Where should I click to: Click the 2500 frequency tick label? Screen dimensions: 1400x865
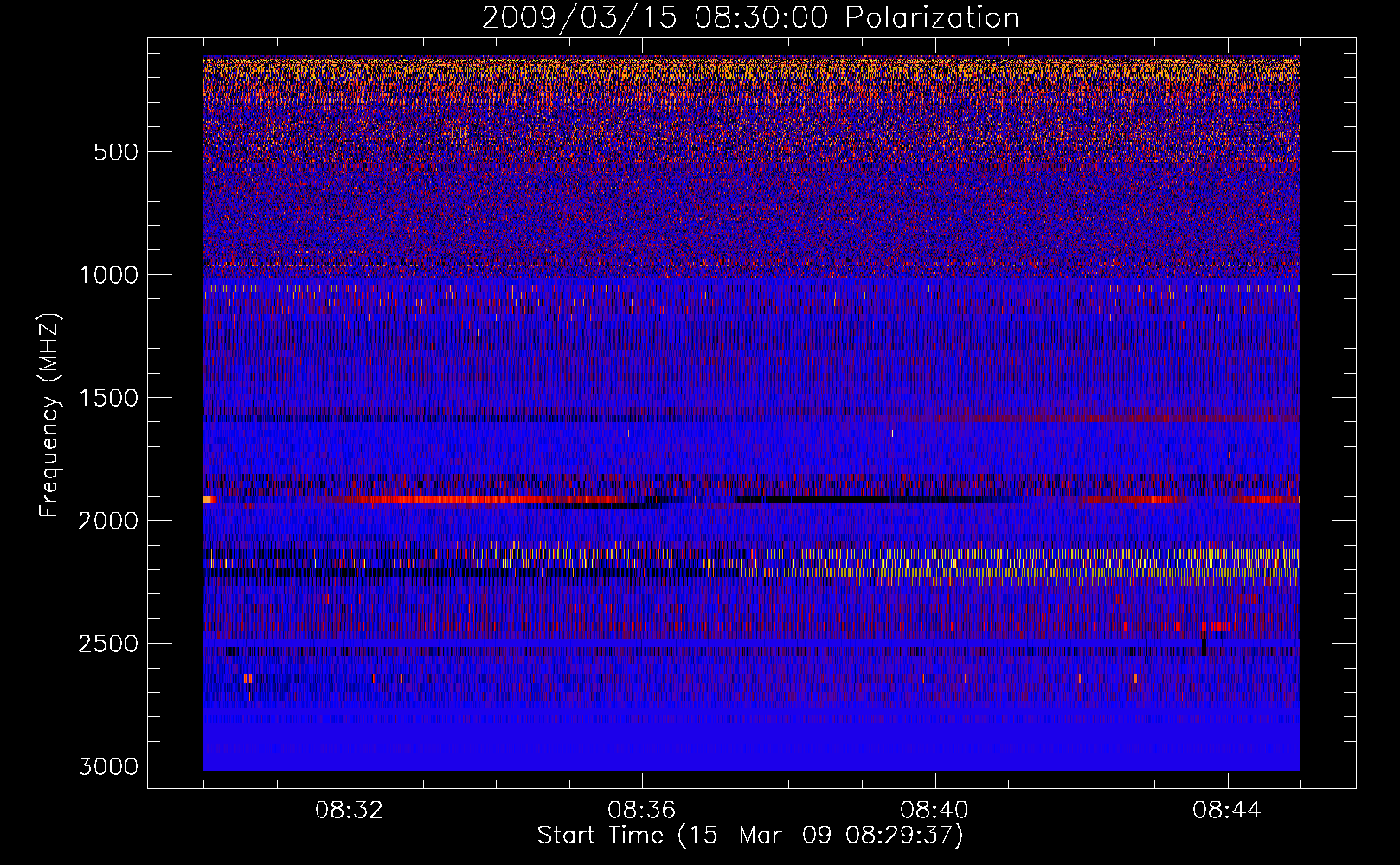point(108,644)
